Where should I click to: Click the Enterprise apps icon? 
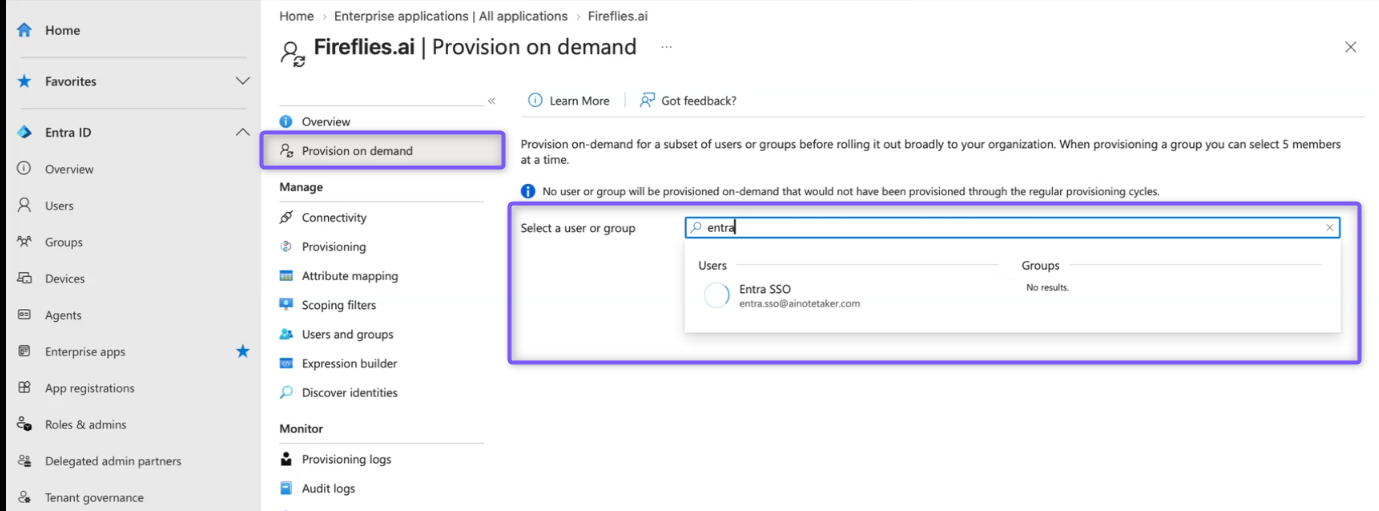pyautogui.click(x=25, y=351)
